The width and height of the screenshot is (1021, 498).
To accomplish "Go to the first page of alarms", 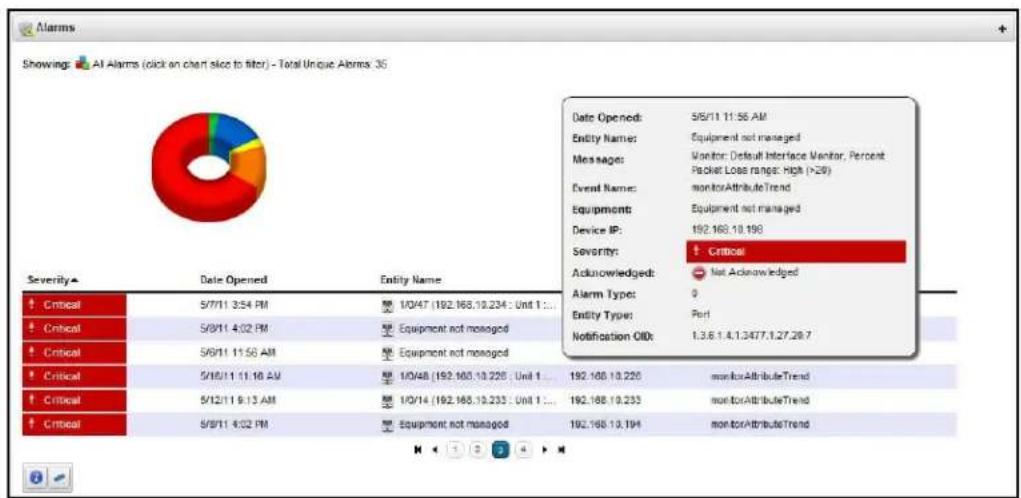I will 417,449.
